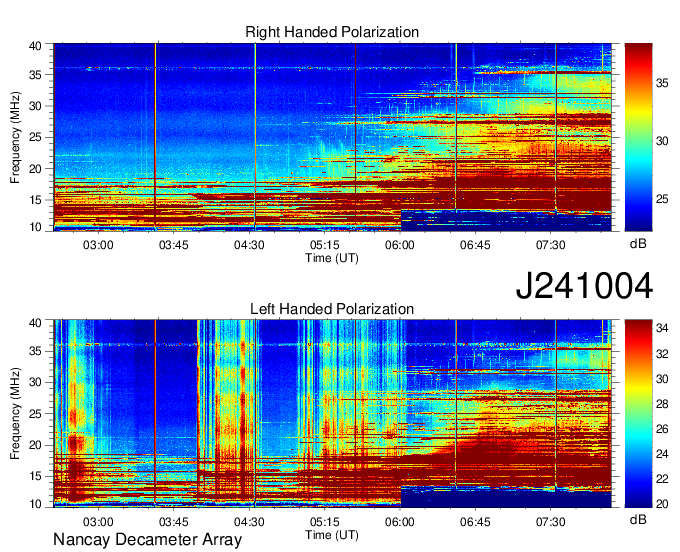The image size is (680, 552).
Task: Click 06:00 time tick on Right Handed plot
Action: (400, 245)
